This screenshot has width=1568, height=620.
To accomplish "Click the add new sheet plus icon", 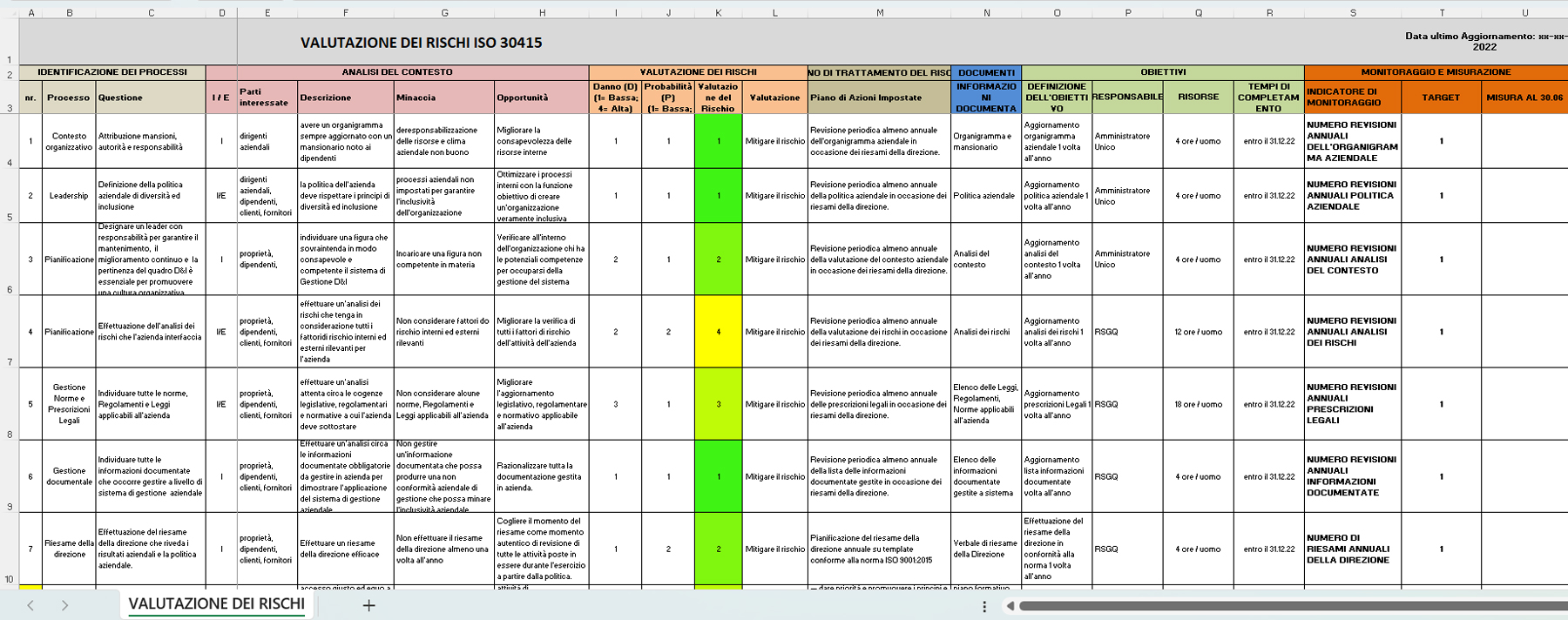I will (x=368, y=605).
